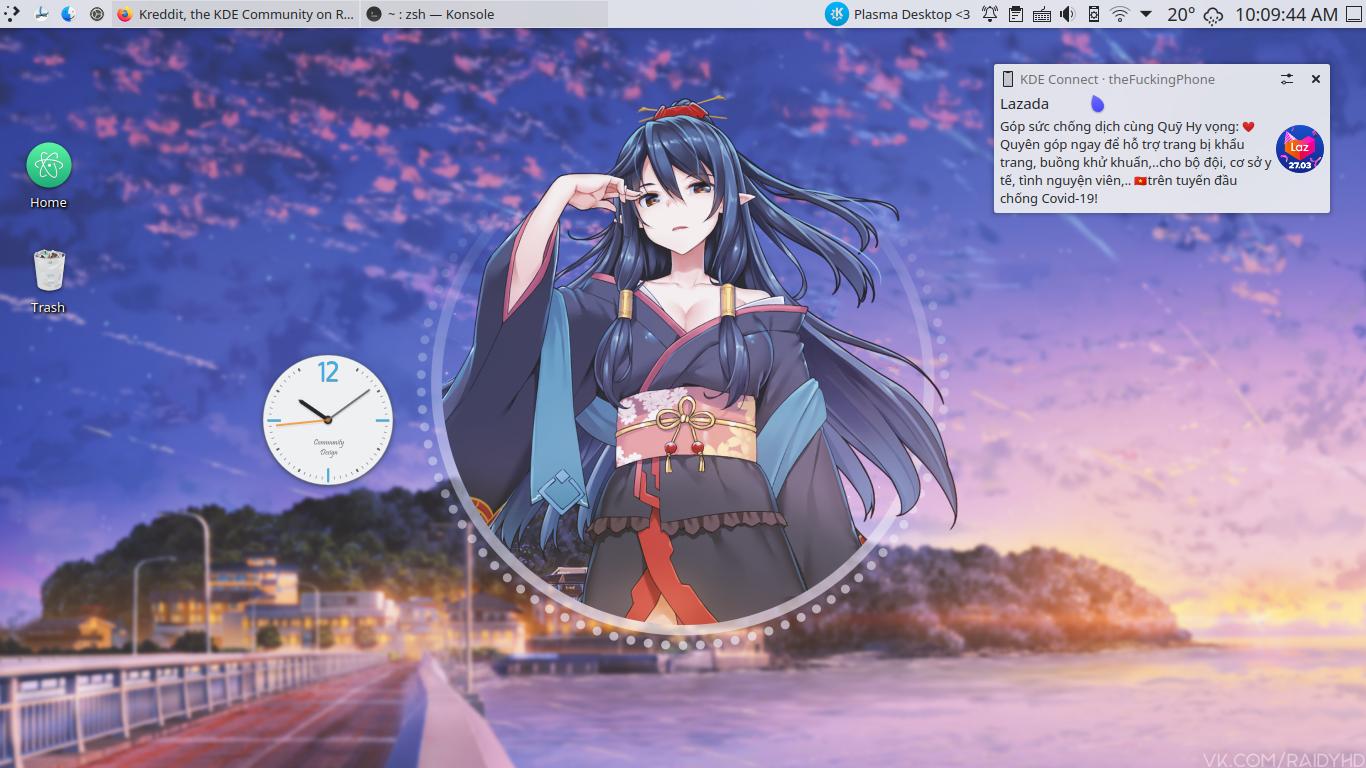Click the Plasma Desktop <3 label
This screenshot has width=1366, height=768.
point(912,14)
